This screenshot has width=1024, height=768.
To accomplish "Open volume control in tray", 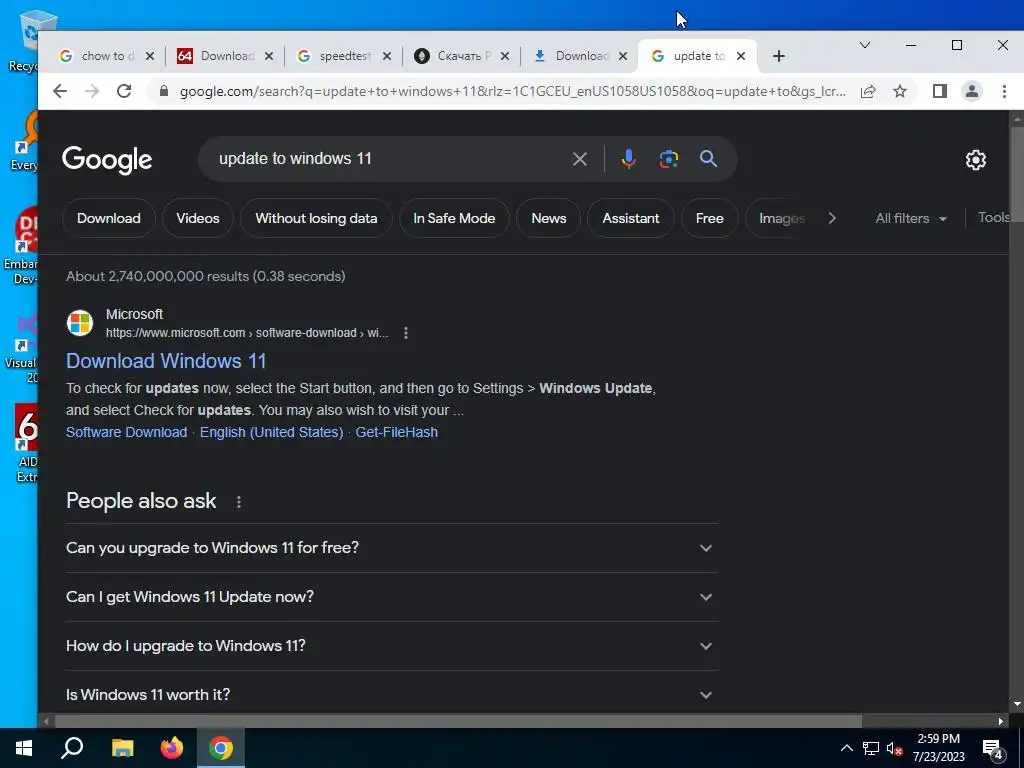I will [x=895, y=748].
